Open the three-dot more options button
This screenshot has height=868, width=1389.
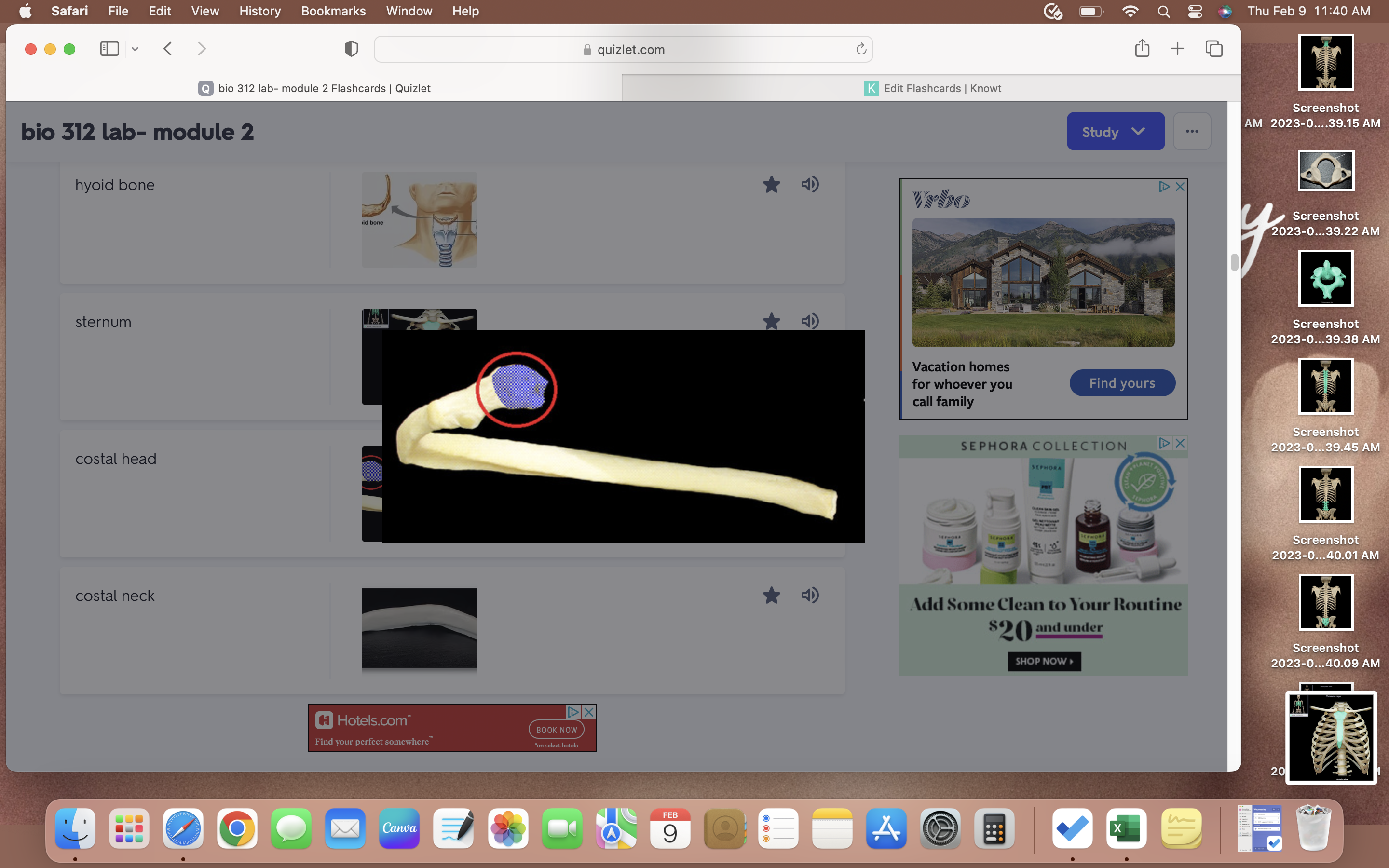tap(1192, 132)
